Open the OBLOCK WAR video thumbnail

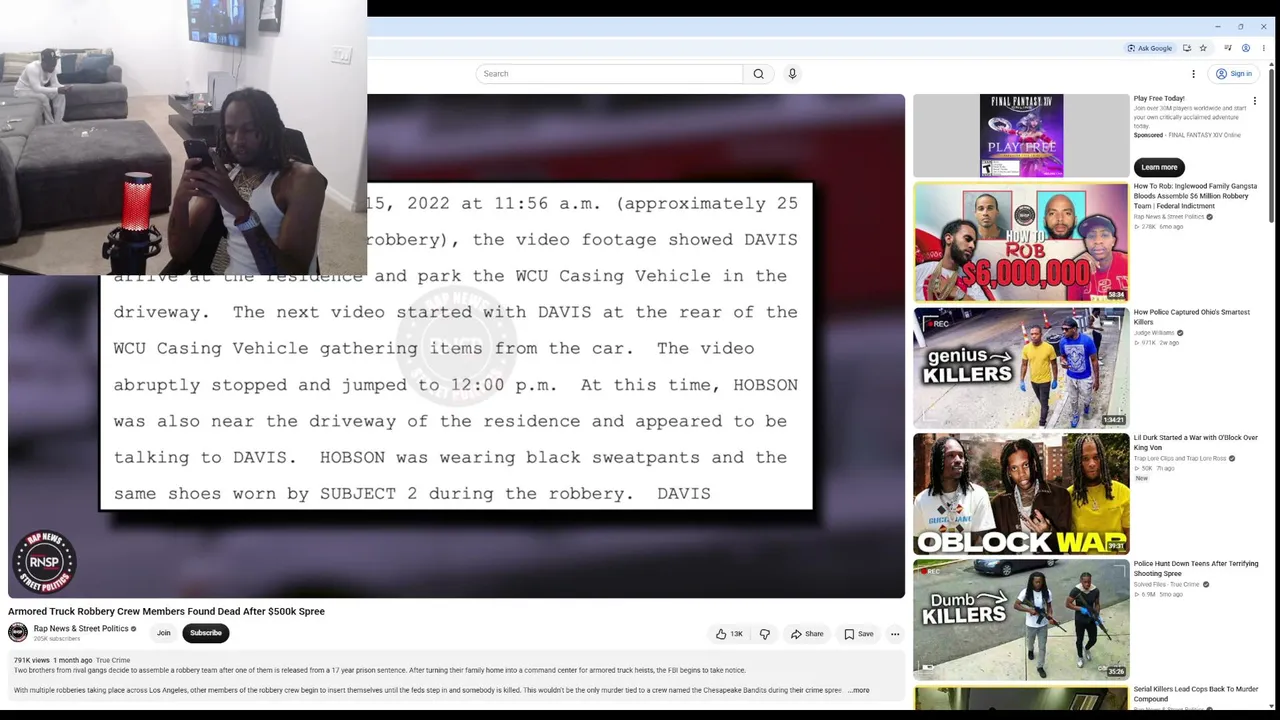1021,494
